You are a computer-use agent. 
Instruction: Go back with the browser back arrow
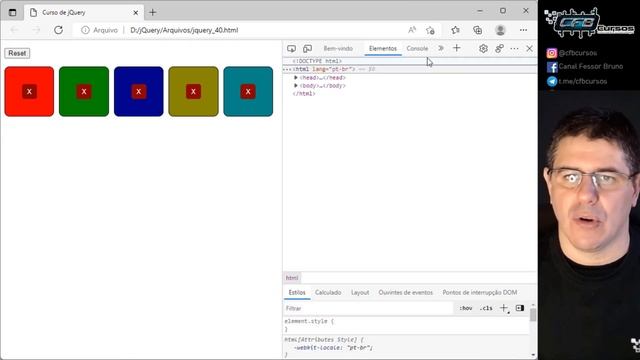(14, 30)
